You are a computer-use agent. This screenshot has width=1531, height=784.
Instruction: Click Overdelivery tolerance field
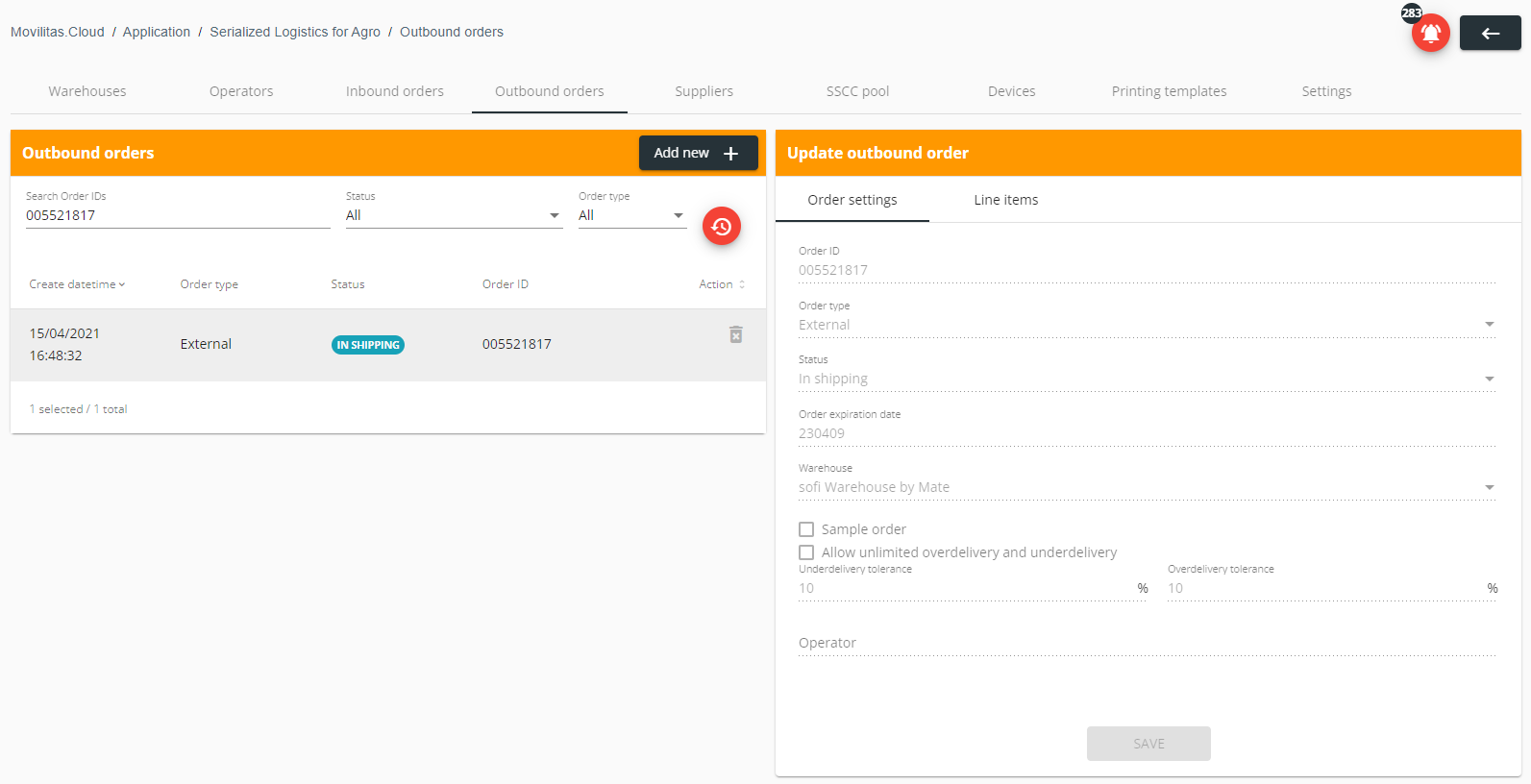click(x=1332, y=588)
